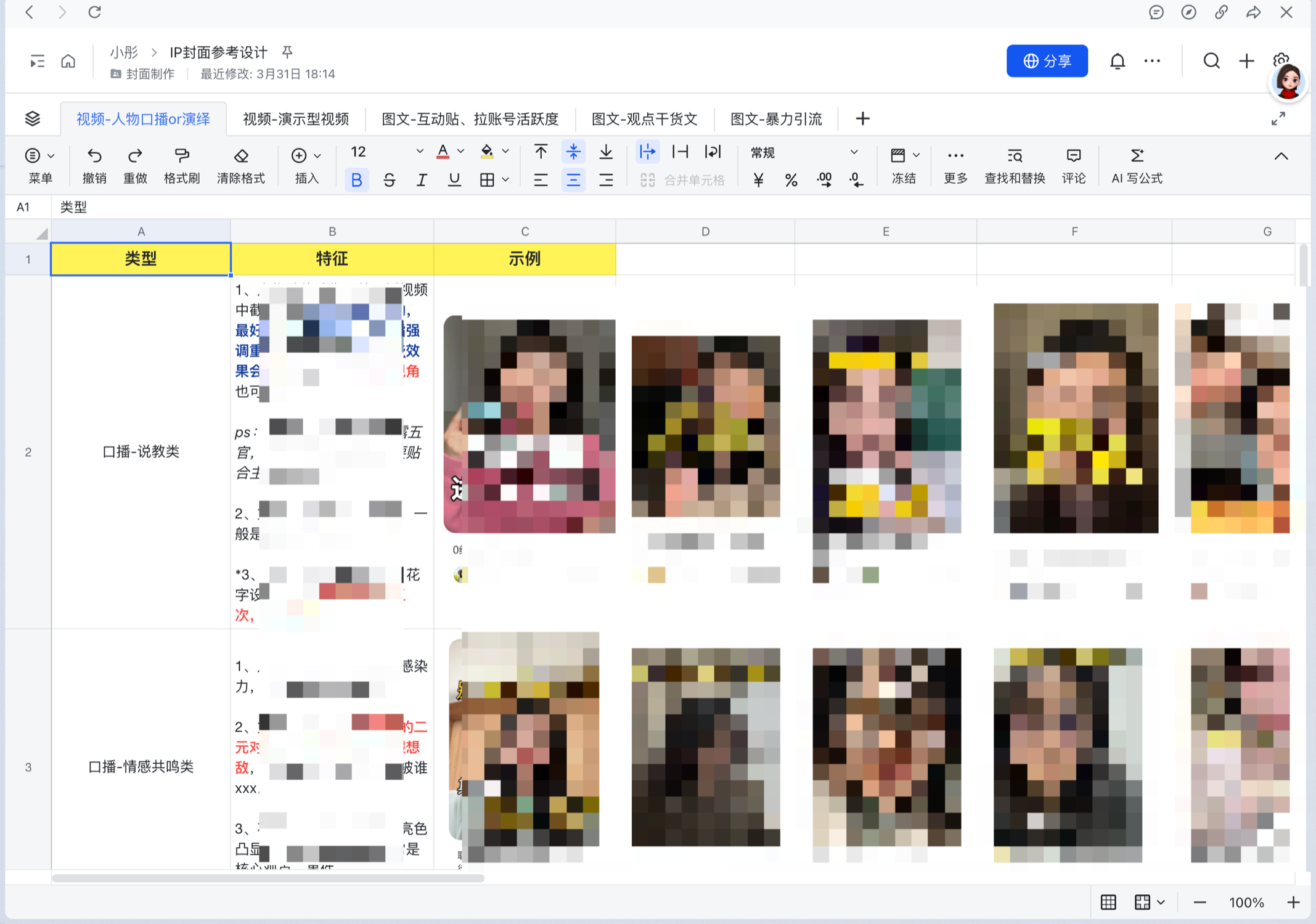Open find and replace (查找和替换)
1316x924 pixels.
pos(1015,156)
